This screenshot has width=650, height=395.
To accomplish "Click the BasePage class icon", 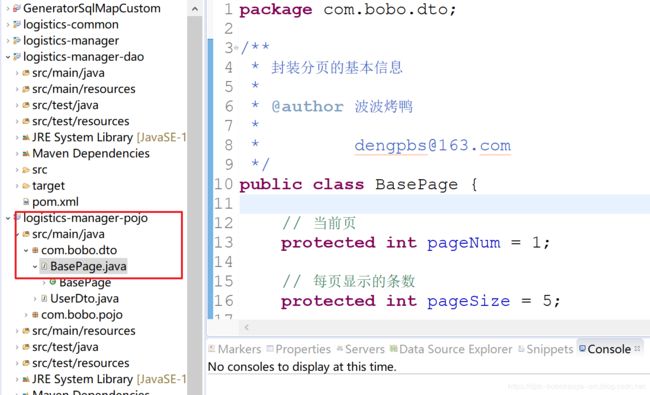I will (53, 282).
